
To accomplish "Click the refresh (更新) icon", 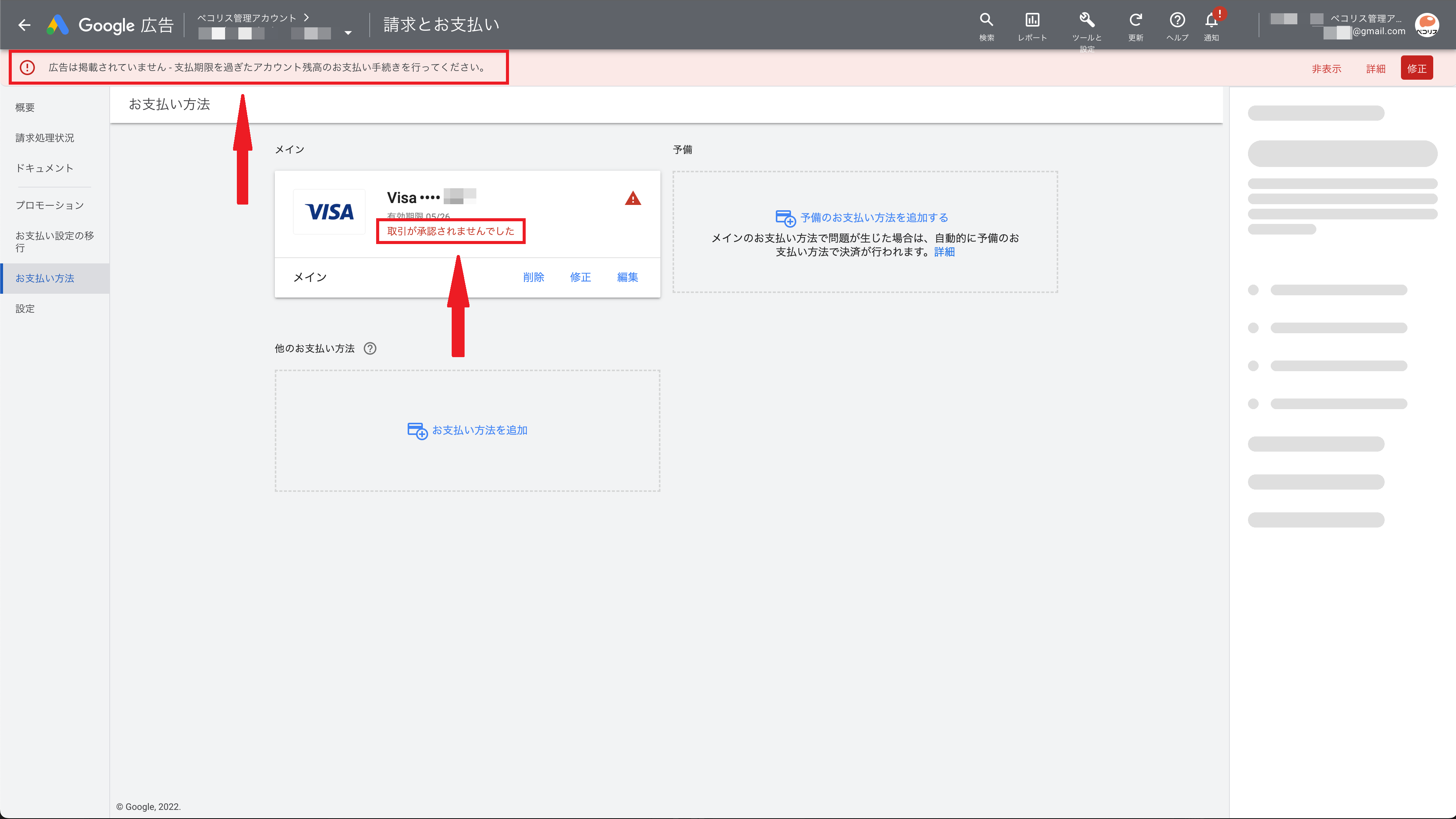I will point(1135,20).
